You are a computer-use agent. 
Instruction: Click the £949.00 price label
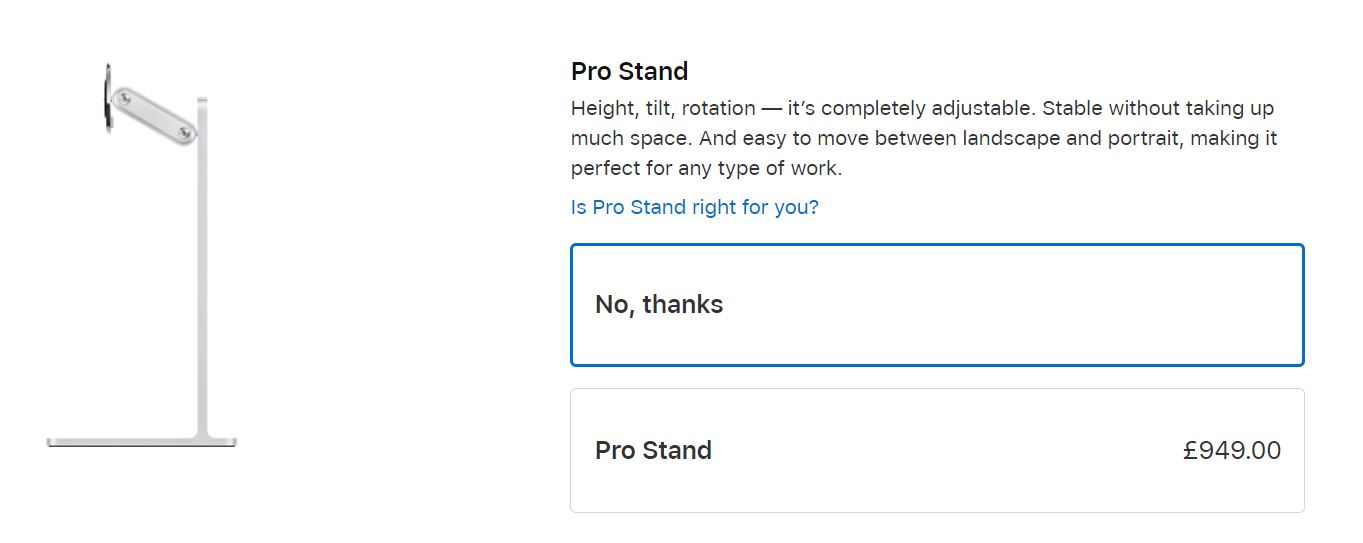1231,450
